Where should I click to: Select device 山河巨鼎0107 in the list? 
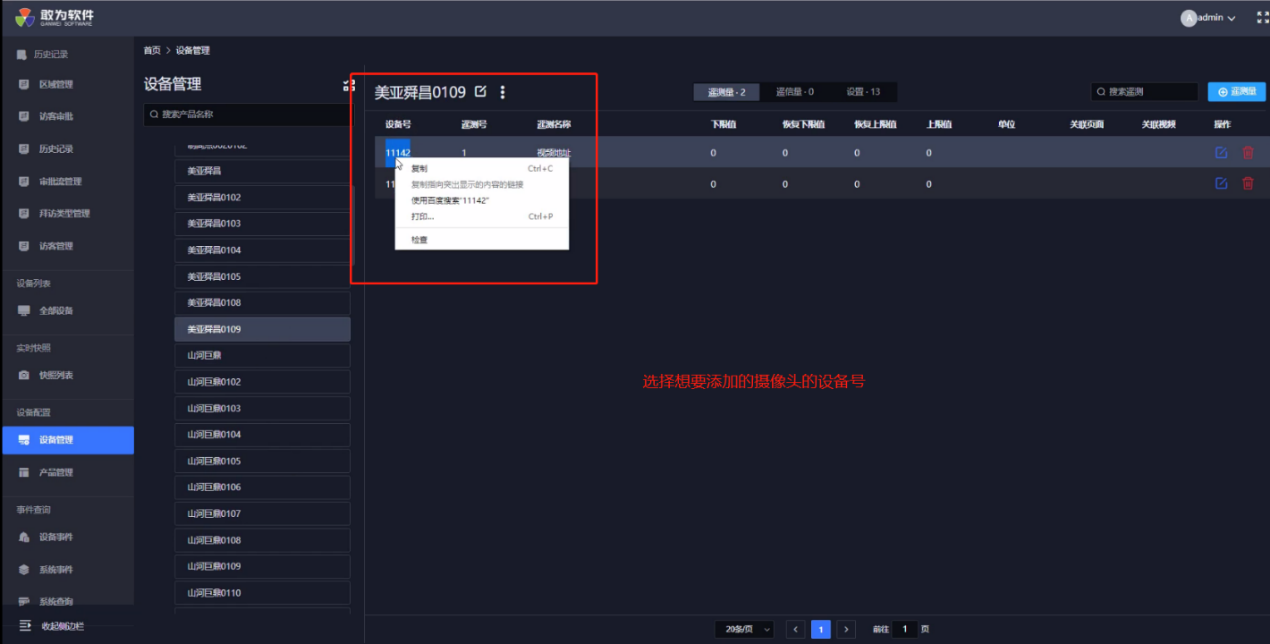click(263, 513)
